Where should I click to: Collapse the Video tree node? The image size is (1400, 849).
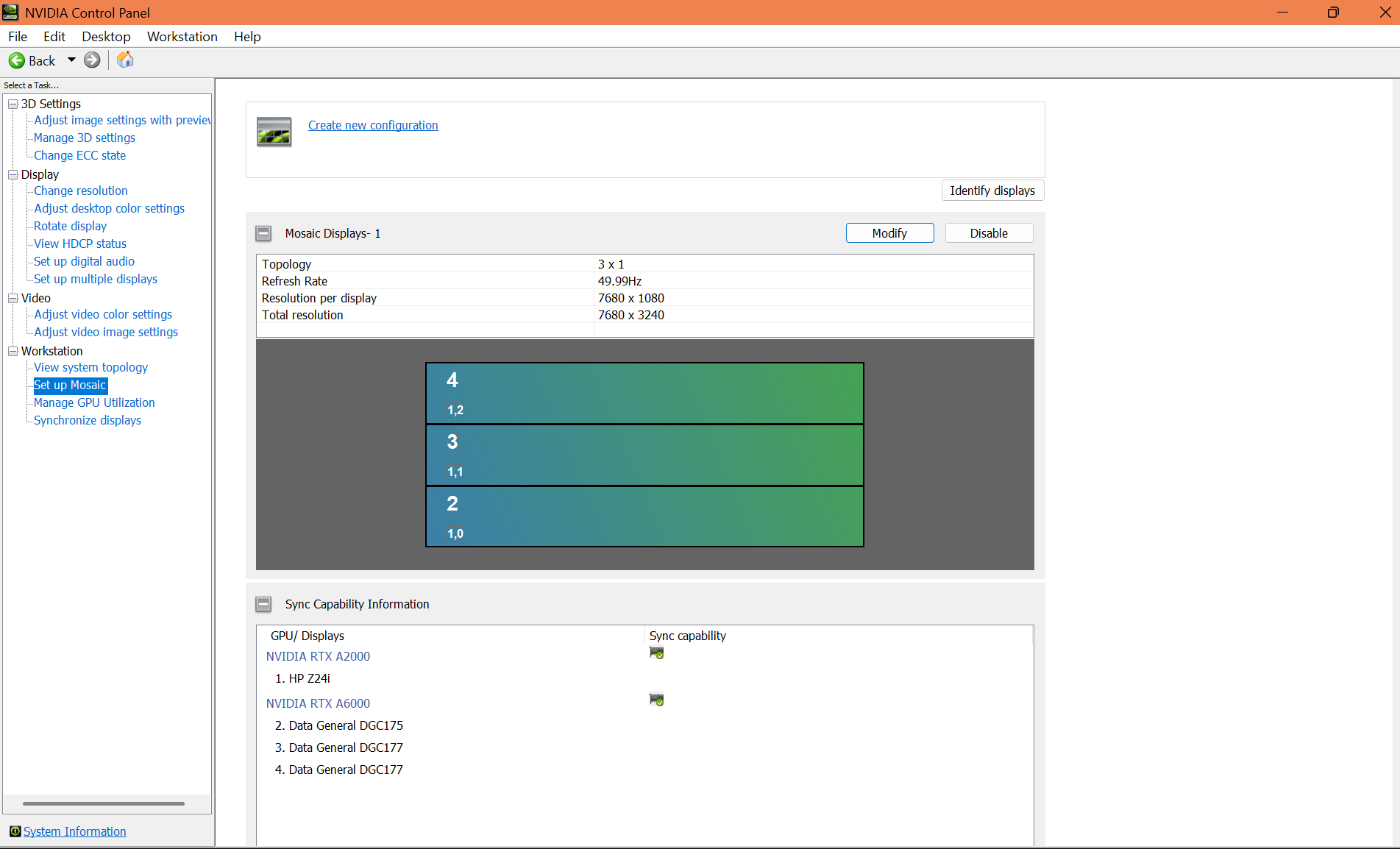coord(13,298)
